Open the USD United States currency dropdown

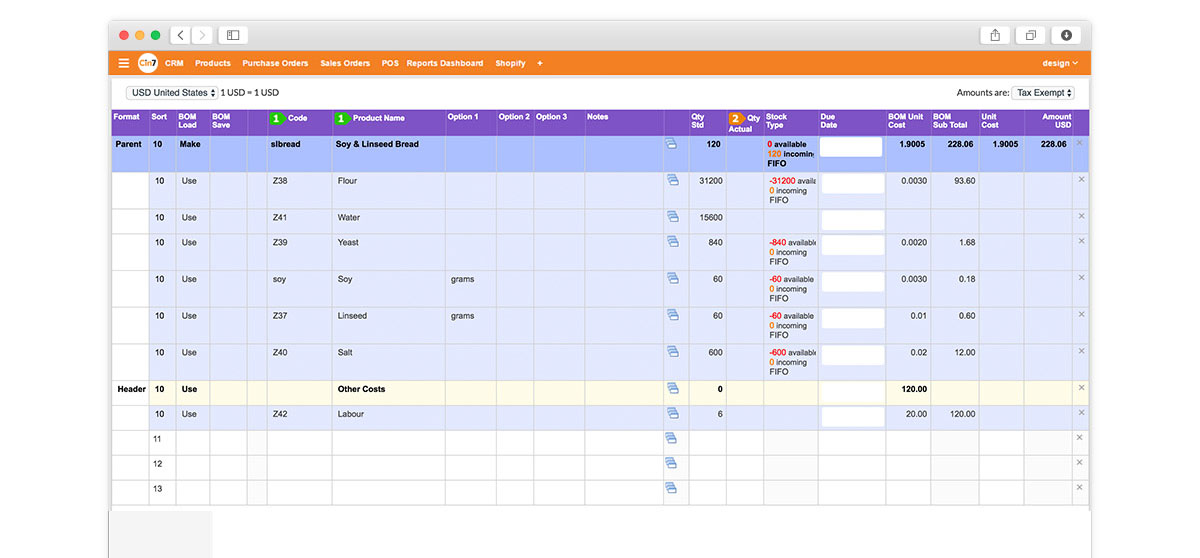[x=172, y=93]
